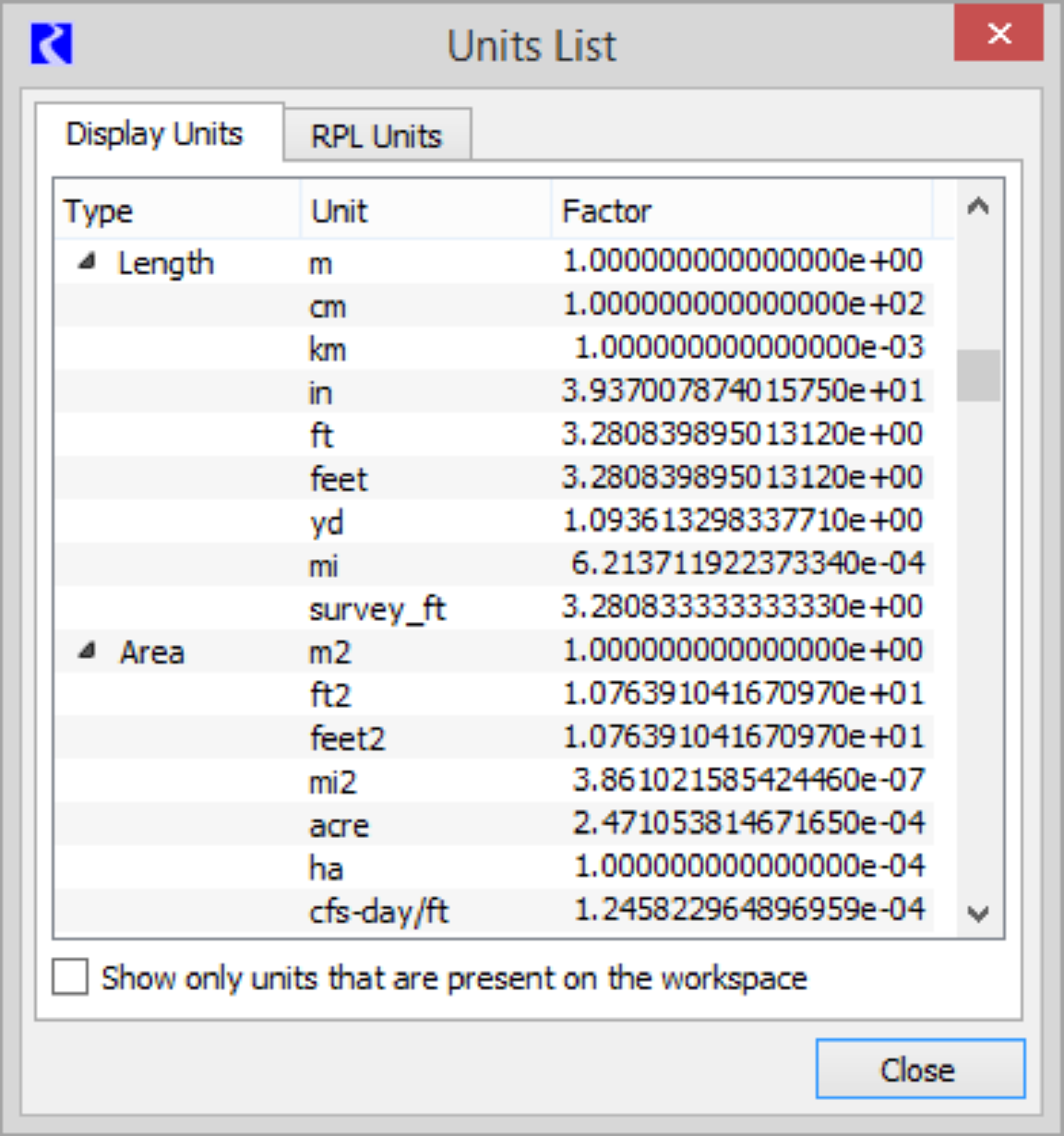Select the factor value for yd
This screenshot has width=1064, height=1136.
[743, 521]
